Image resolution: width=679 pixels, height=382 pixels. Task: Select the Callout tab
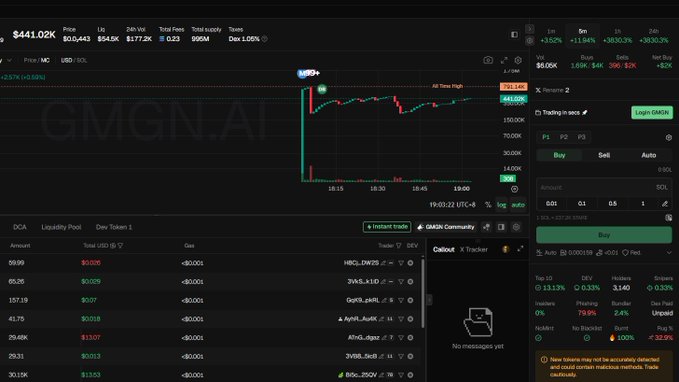443,249
